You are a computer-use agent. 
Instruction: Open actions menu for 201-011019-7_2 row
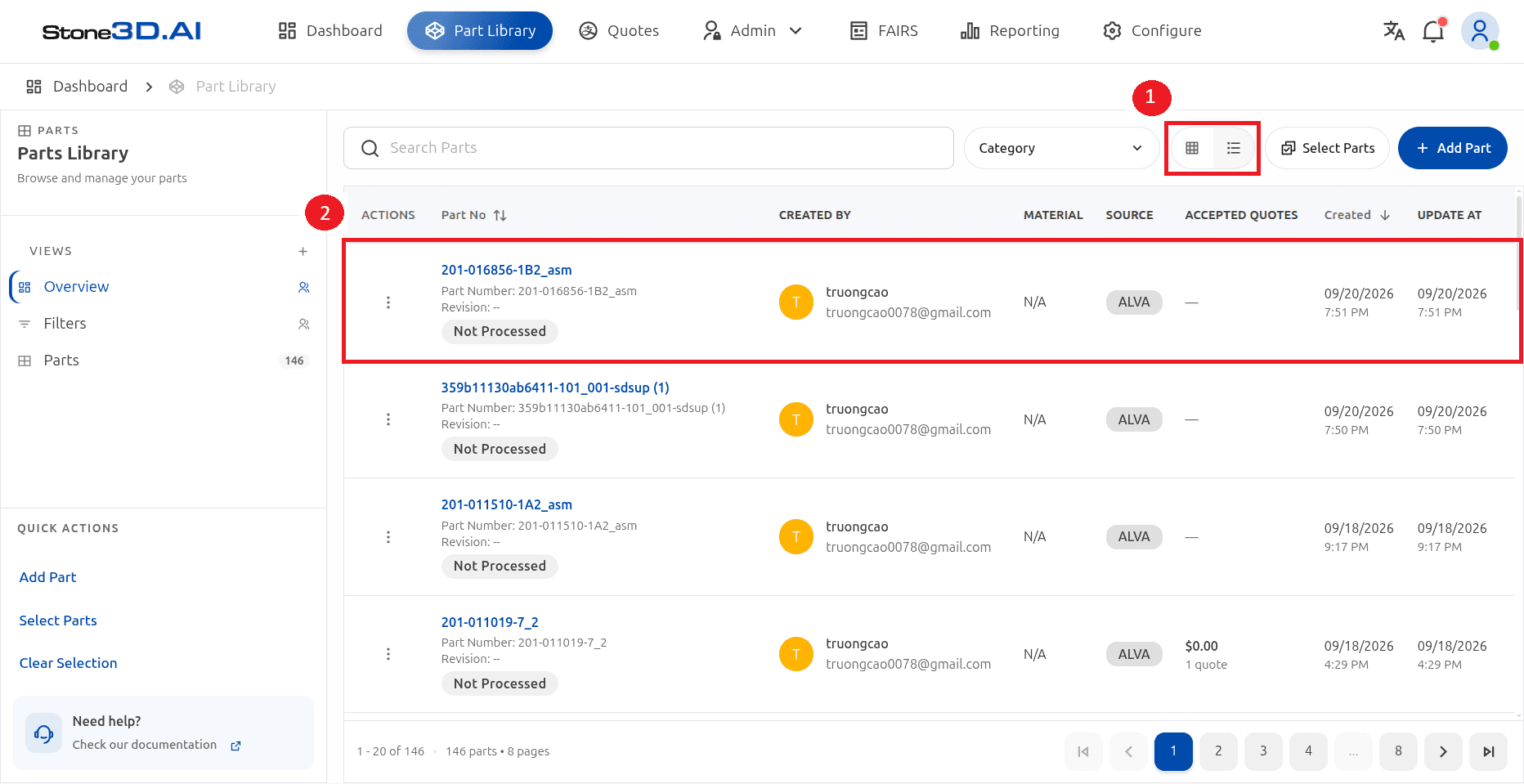[388, 654]
